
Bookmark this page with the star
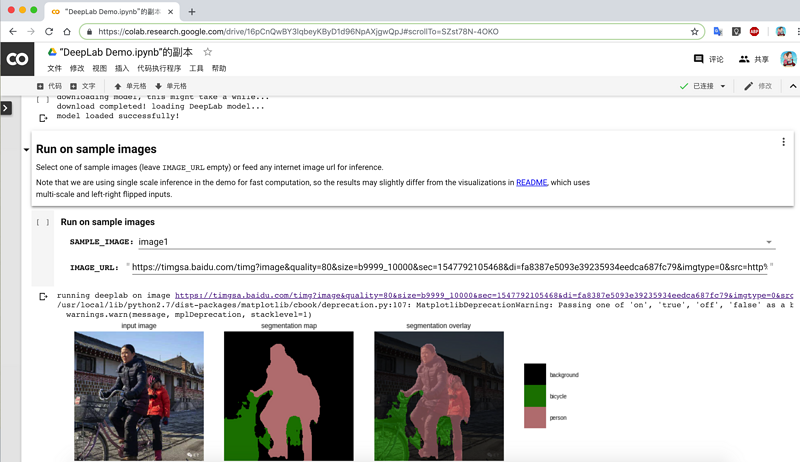coord(694,32)
